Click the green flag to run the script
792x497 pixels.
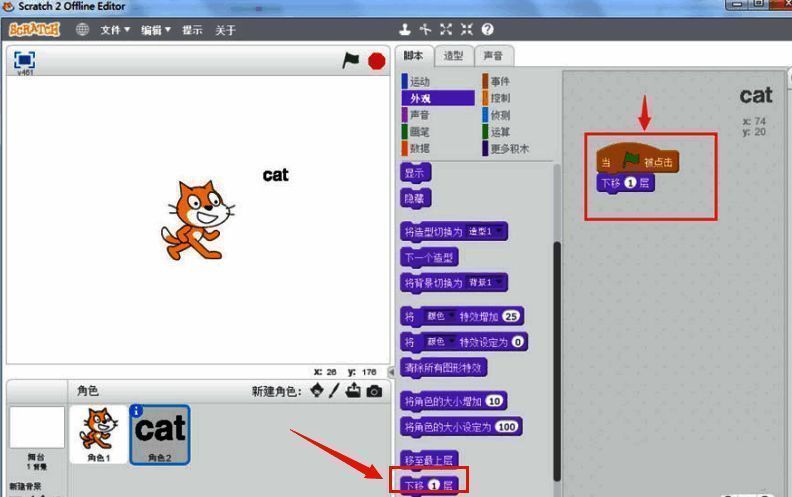pos(351,61)
